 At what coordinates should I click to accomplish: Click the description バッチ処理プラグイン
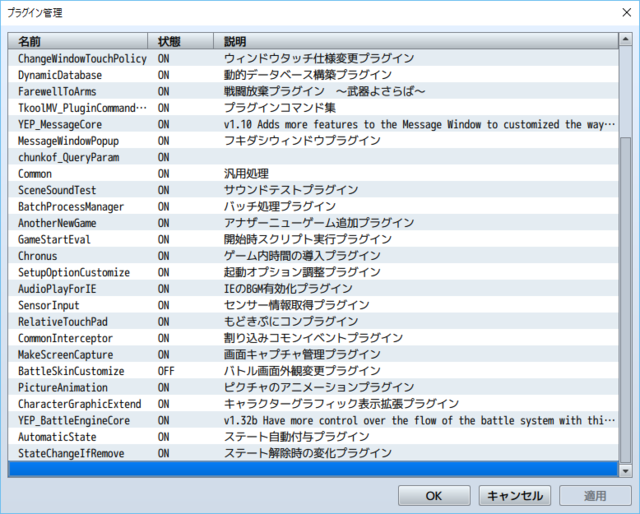[280, 207]
